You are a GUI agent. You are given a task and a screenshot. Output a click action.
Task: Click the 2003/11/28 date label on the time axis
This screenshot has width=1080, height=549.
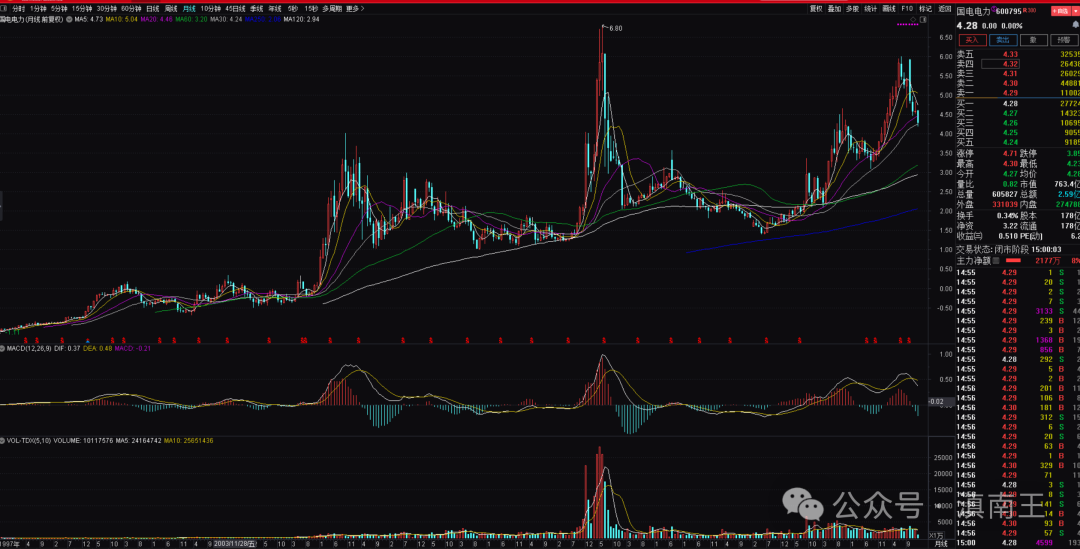point(235,543)
